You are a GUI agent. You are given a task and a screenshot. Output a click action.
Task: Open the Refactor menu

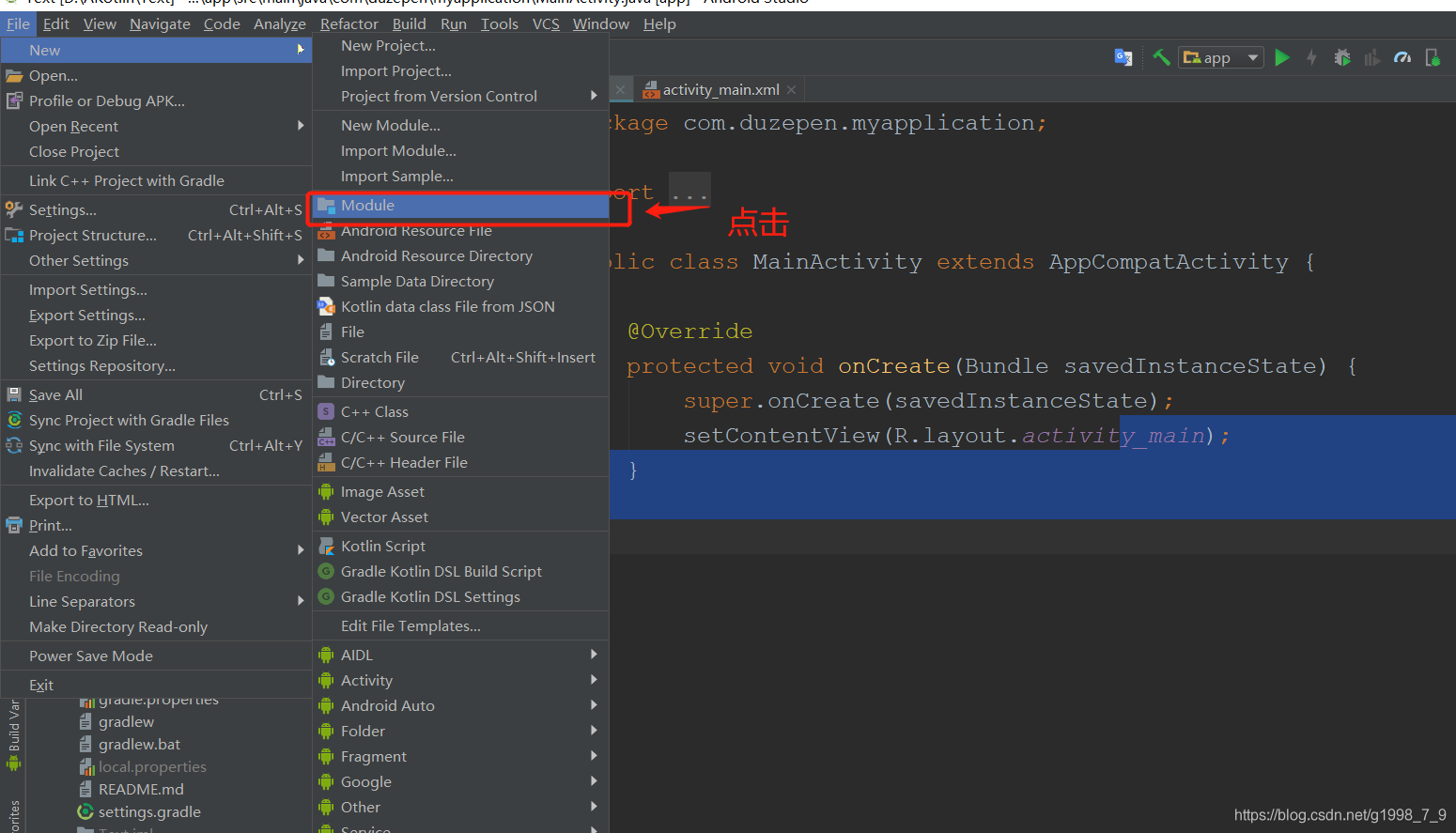point(349,23)
